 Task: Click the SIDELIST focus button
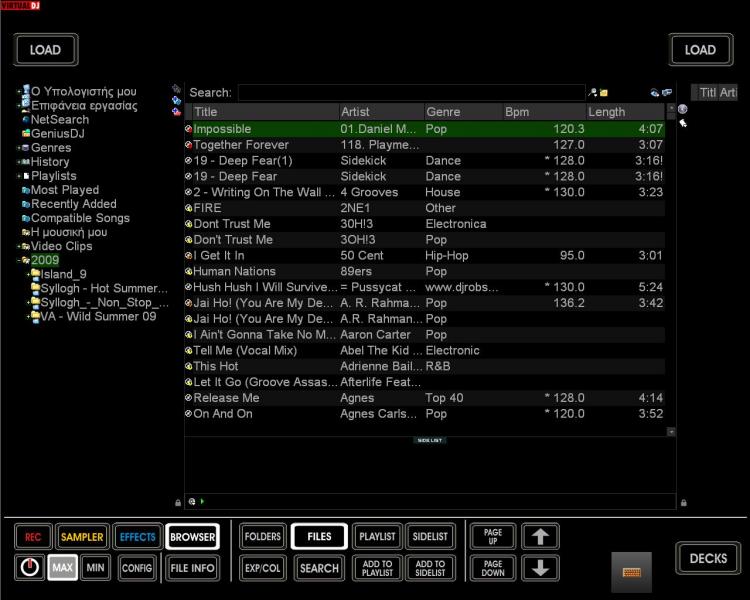tap(430, 536)
